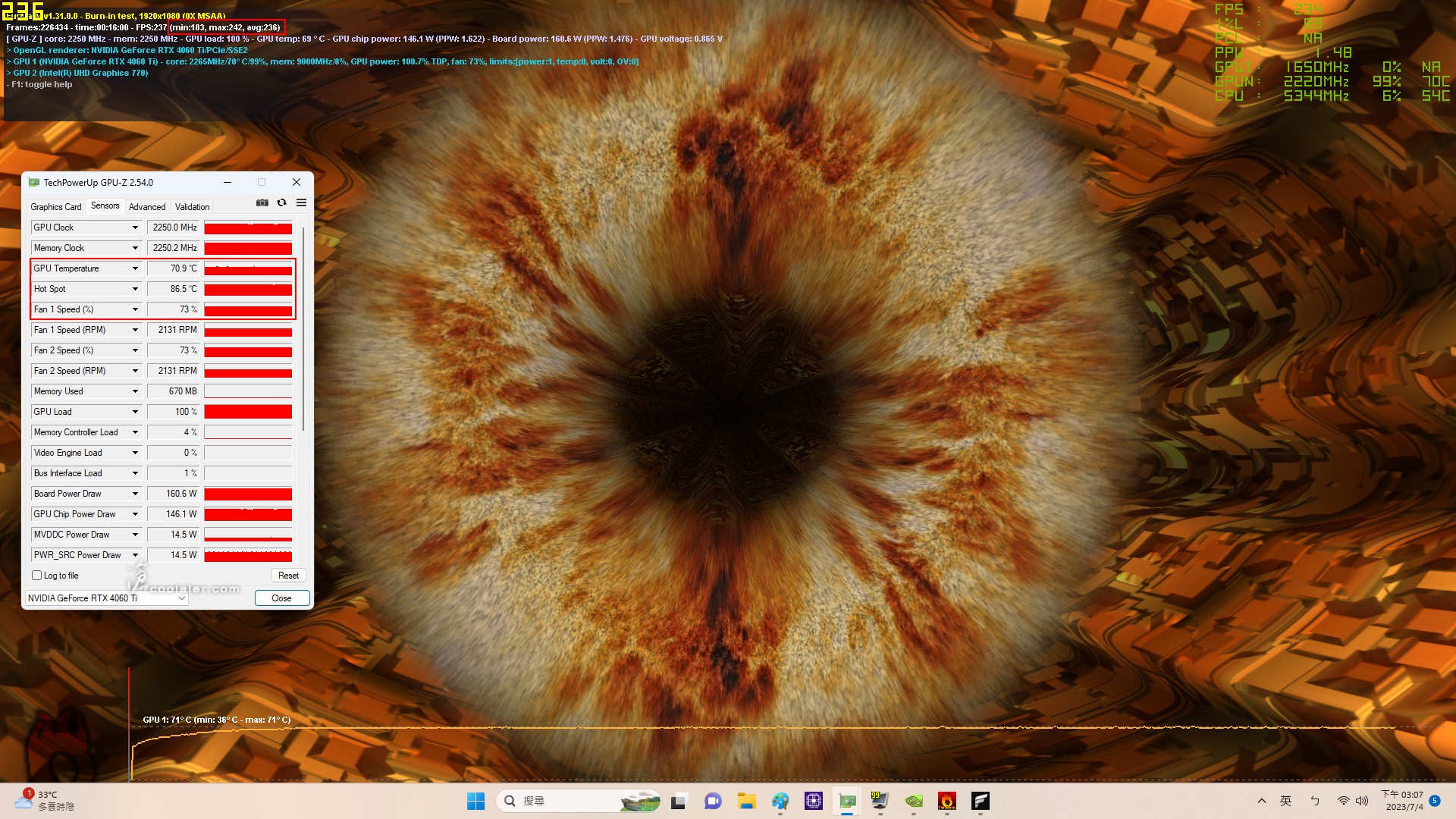
Task: Expand the GPU Temperature sensor dropdown
Action: point(136,268)
